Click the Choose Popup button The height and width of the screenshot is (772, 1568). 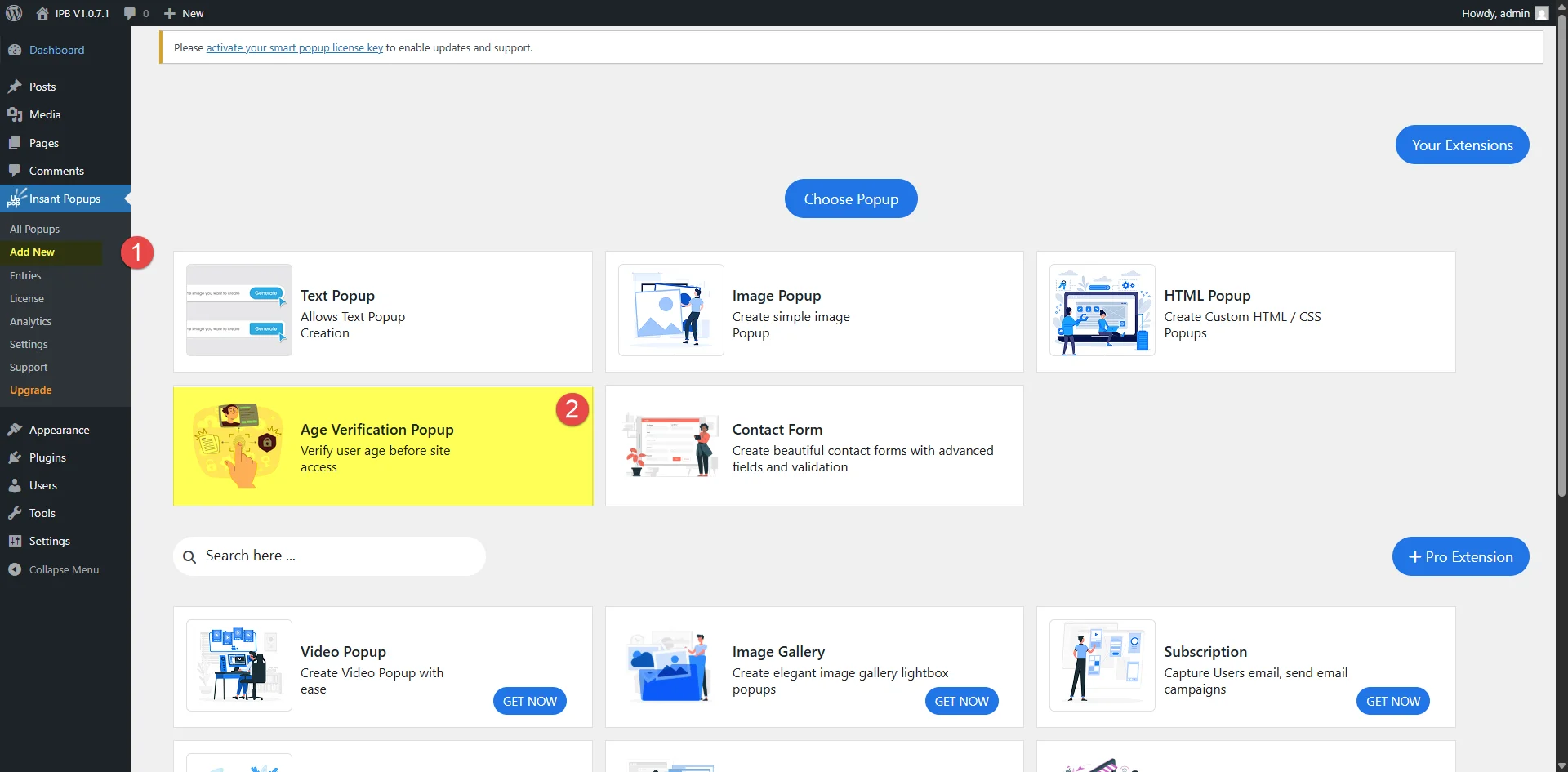click(851, 199)
